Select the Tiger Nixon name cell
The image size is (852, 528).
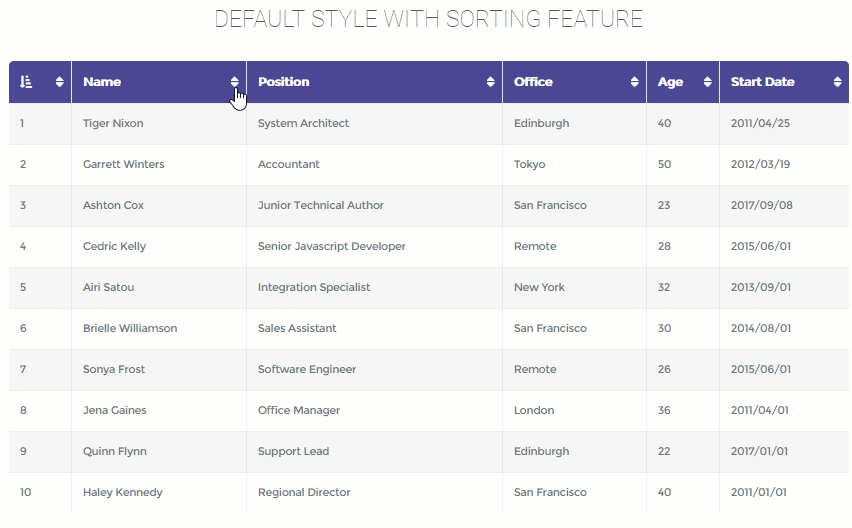(113, 123)
